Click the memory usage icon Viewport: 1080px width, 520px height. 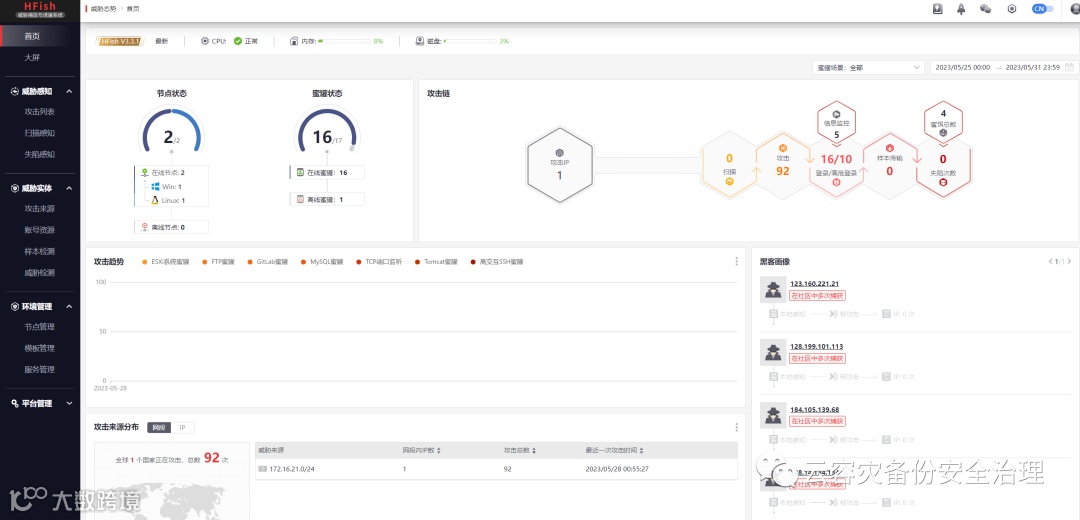point(294,41)
